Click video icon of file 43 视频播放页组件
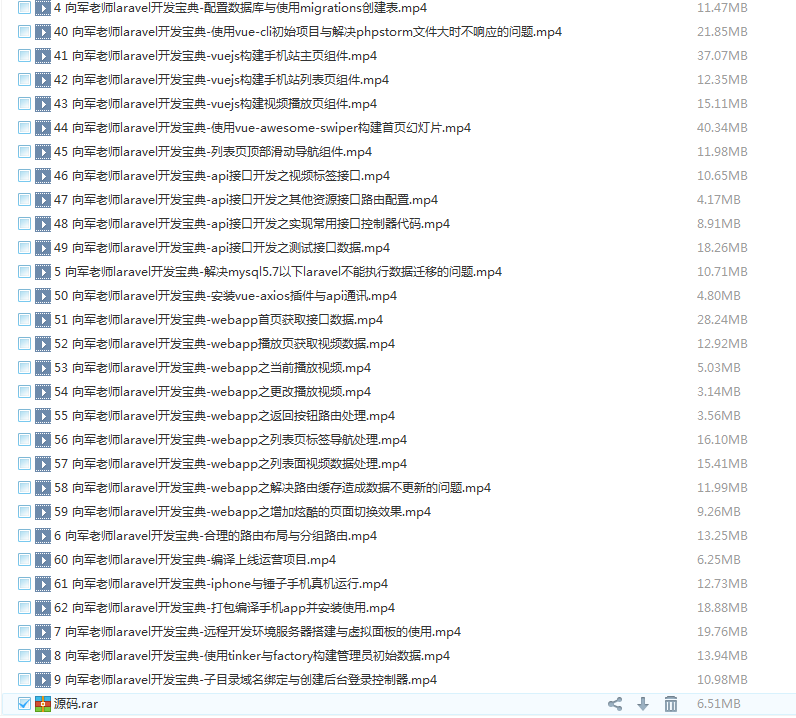This screenshot has width=796, height=718. (43, 104)
